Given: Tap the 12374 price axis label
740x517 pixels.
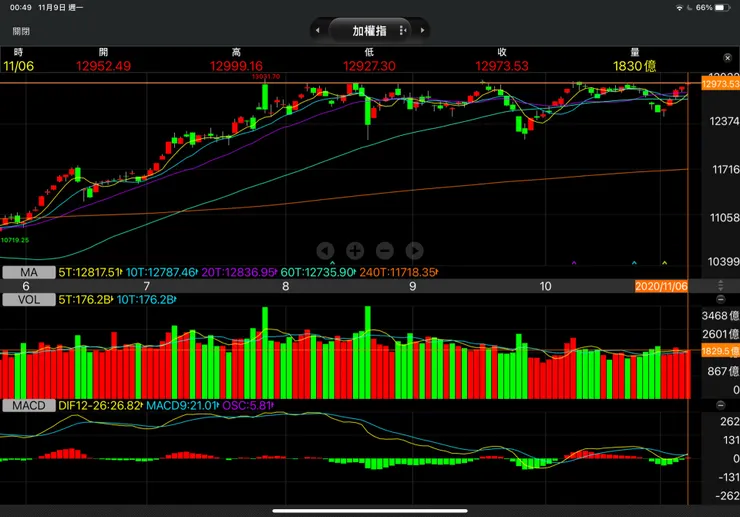Looking at the screenshot, I should (724, 121).
